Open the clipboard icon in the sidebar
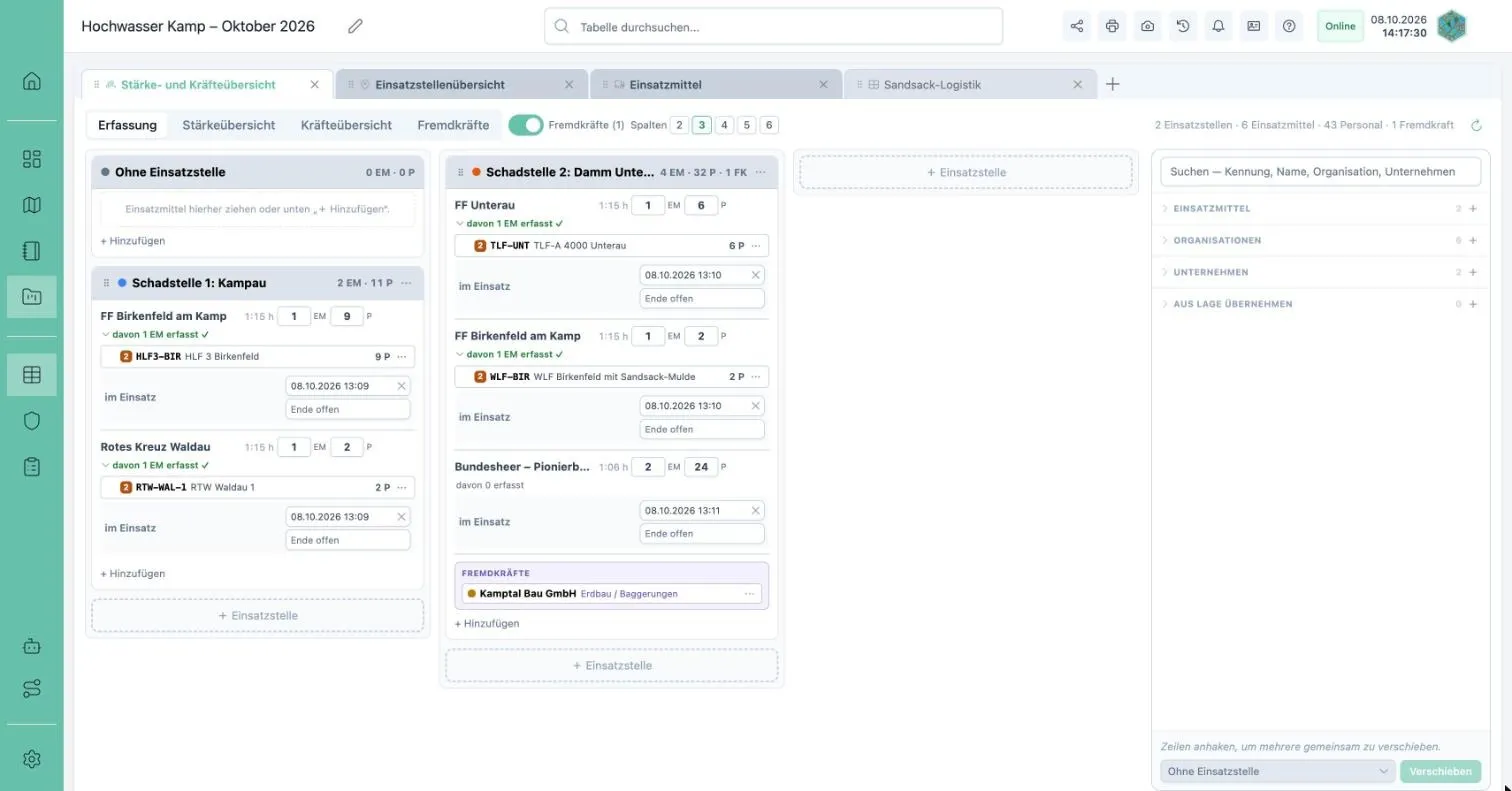The image size is (1512, 791). (32, 467)
